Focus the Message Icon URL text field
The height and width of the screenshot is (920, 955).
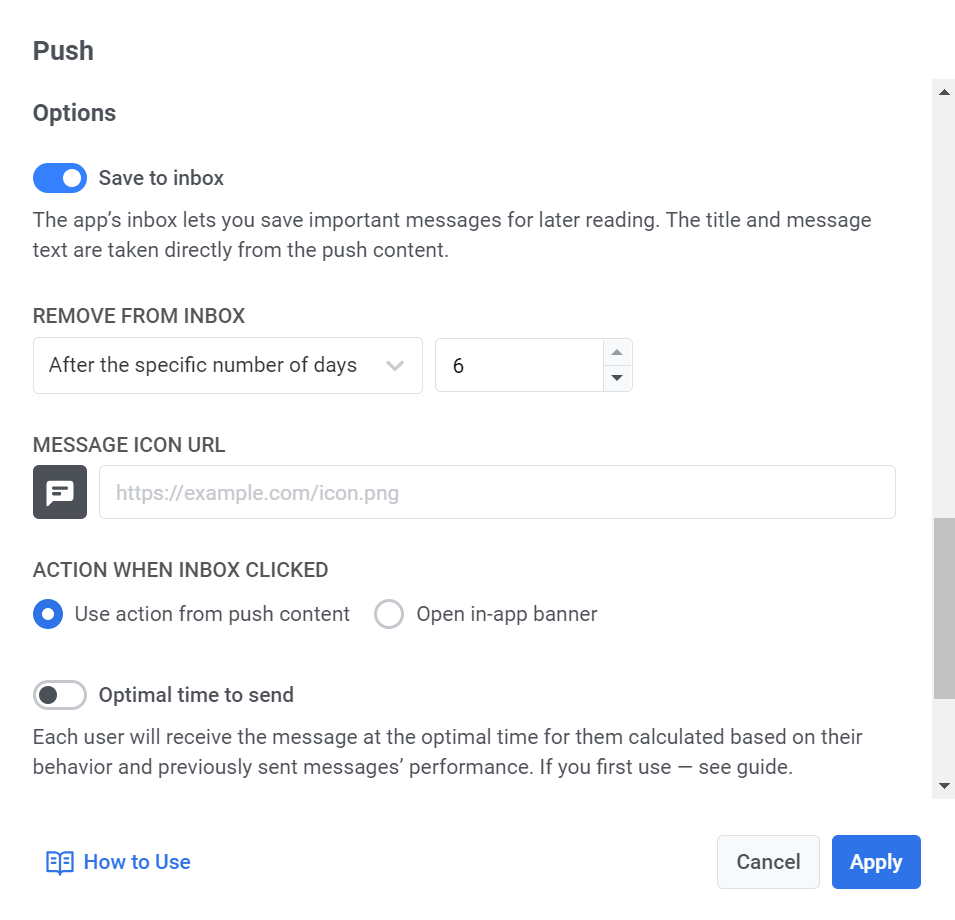(x=497, y=492)
